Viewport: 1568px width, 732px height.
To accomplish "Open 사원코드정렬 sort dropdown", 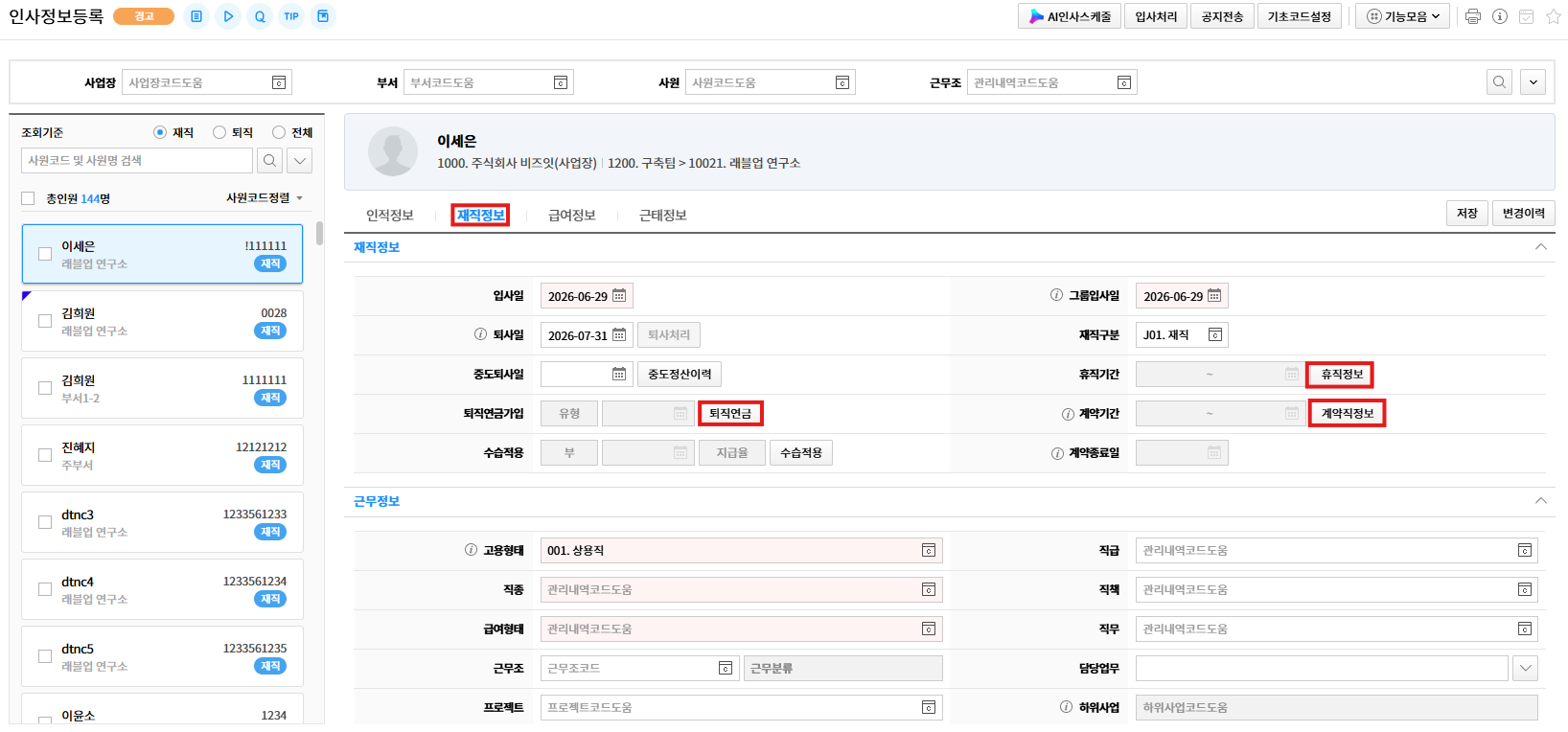I will click(x=265, y=198).
